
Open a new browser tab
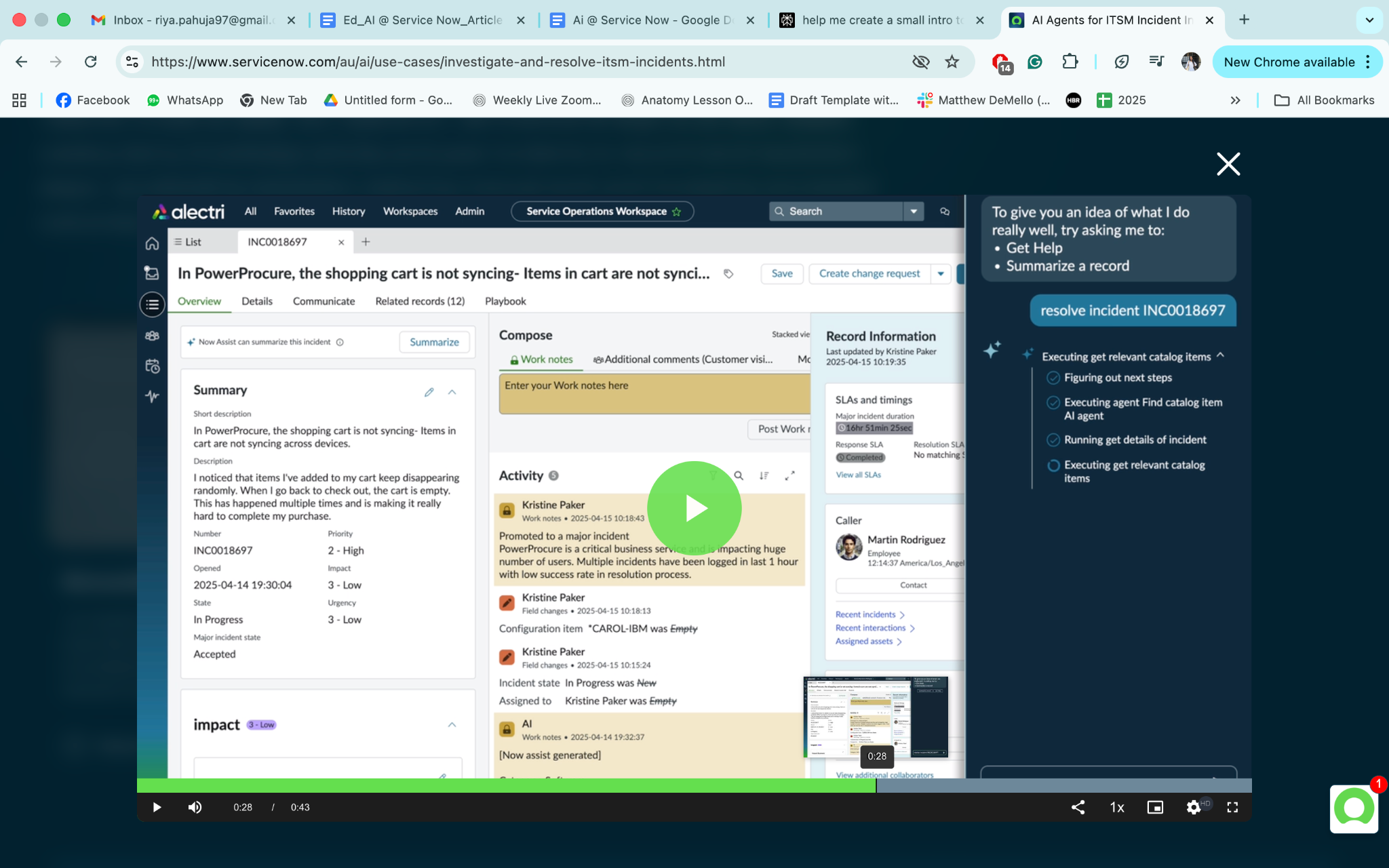tap(1244, 20)
